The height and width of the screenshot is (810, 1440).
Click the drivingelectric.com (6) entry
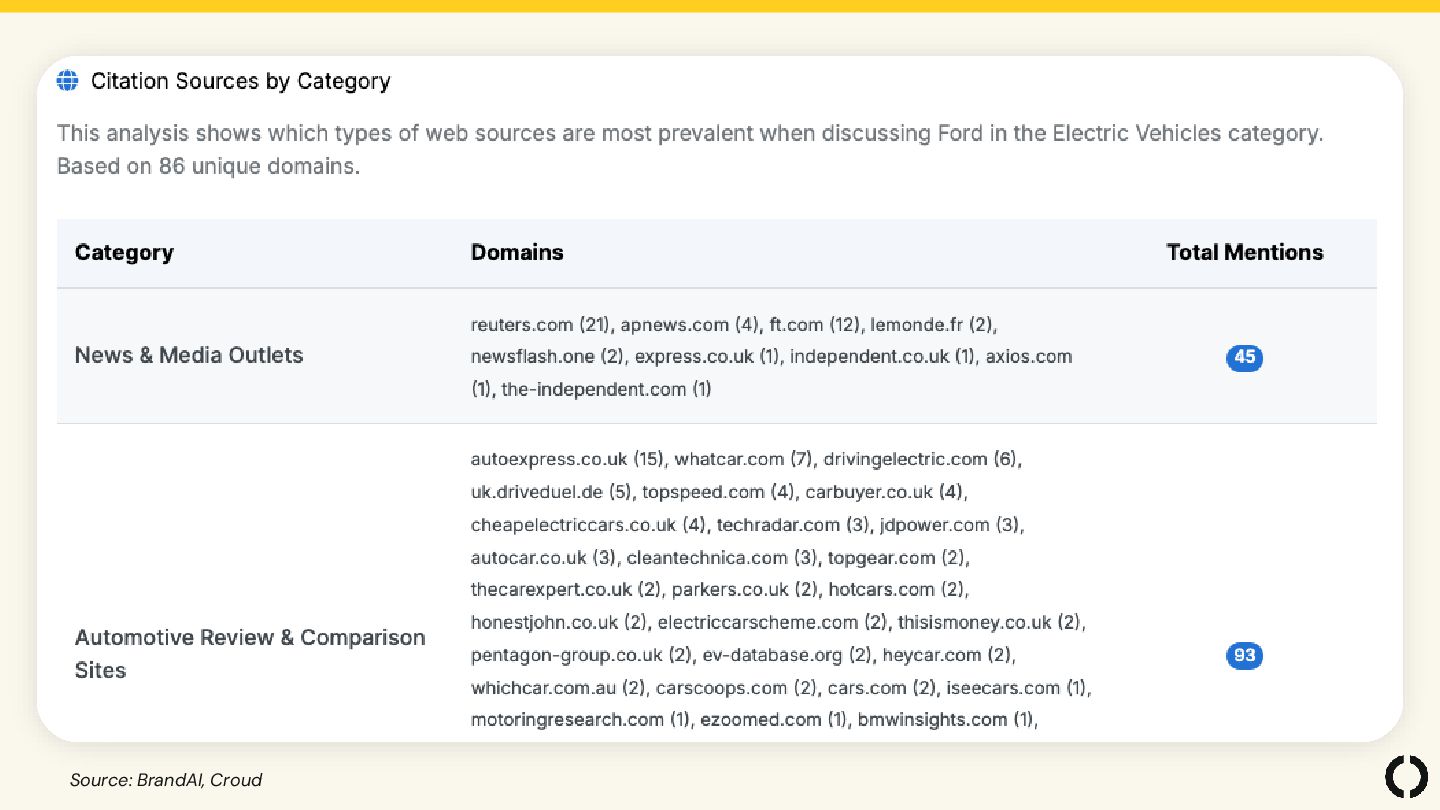920,459
